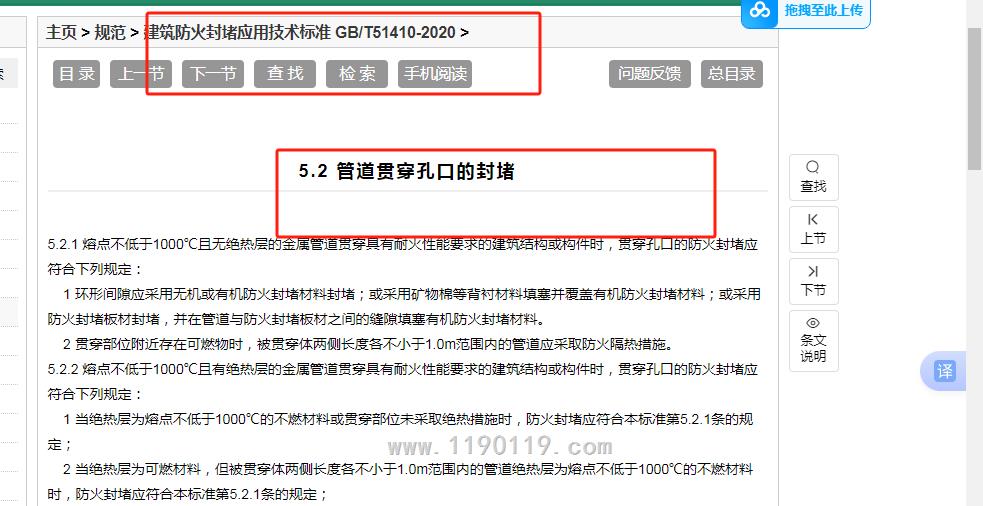Select the 手机阅读 mobile reading button
Viewport: 983px width, 506px height.
434,74
